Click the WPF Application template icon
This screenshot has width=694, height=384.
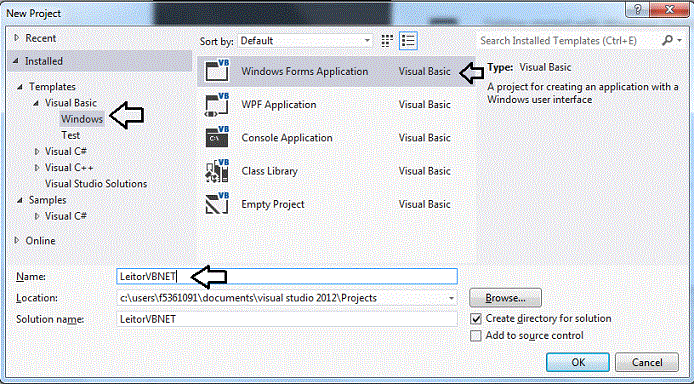coord(217,104)
